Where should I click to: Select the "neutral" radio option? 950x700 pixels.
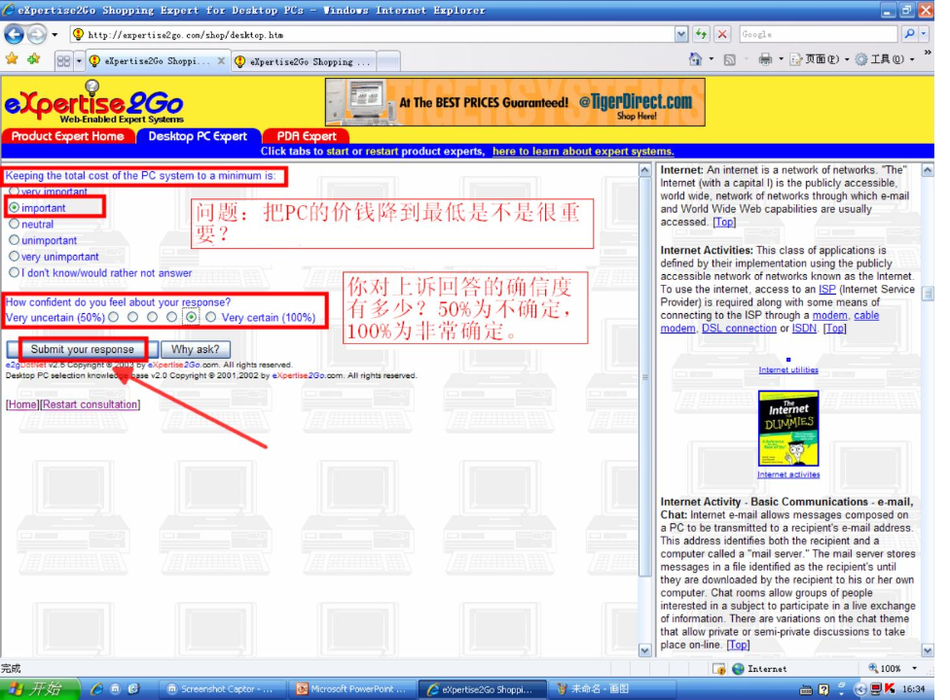coord(14,224)
